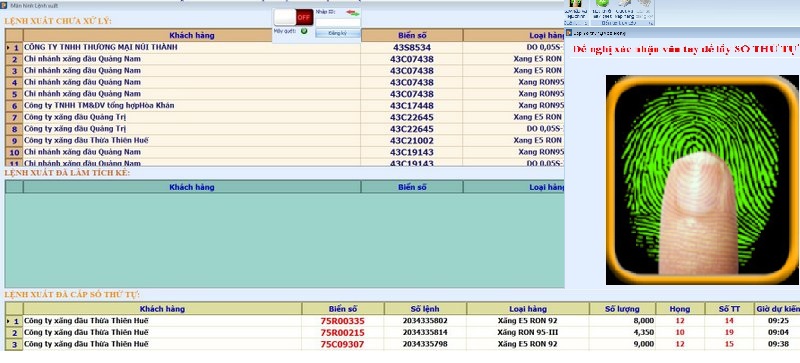The image size is (800, 363).
Task: Click plate number 43S8534
Action: pos(412,47)
